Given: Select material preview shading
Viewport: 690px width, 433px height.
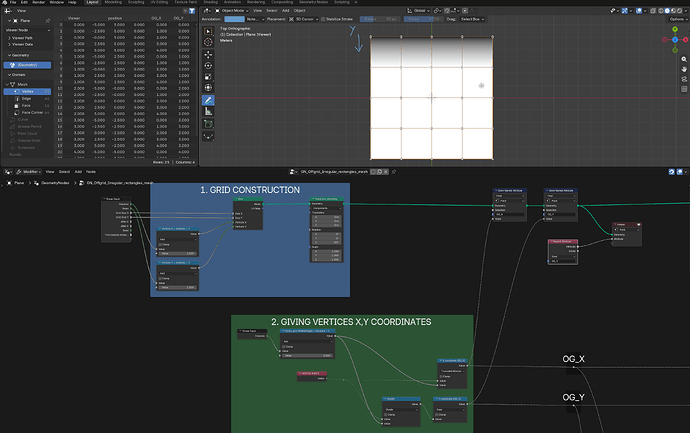Looking at the screenshot, I should point(673,11).
